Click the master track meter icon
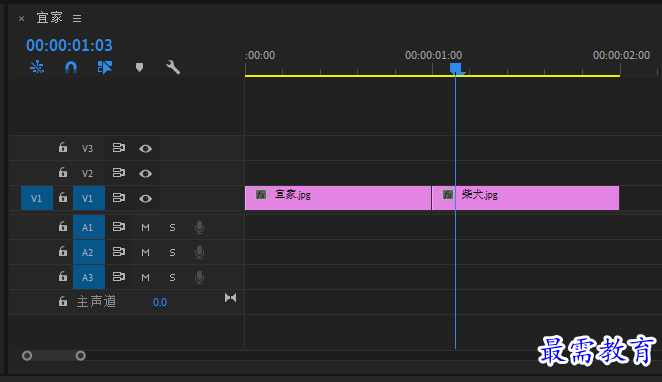662x382 pixels. pos(231,298)
